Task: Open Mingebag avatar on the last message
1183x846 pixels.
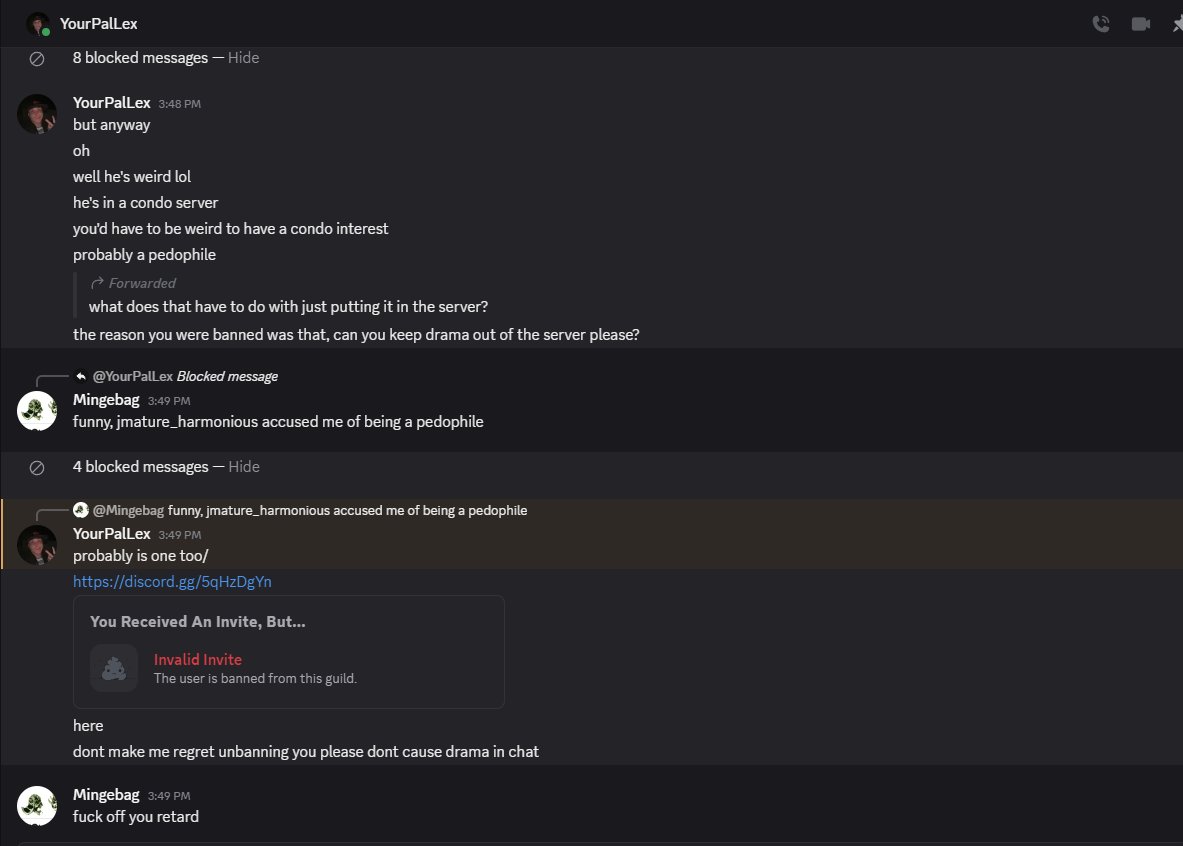Action: pyautogui.click(x=37, y=805)
